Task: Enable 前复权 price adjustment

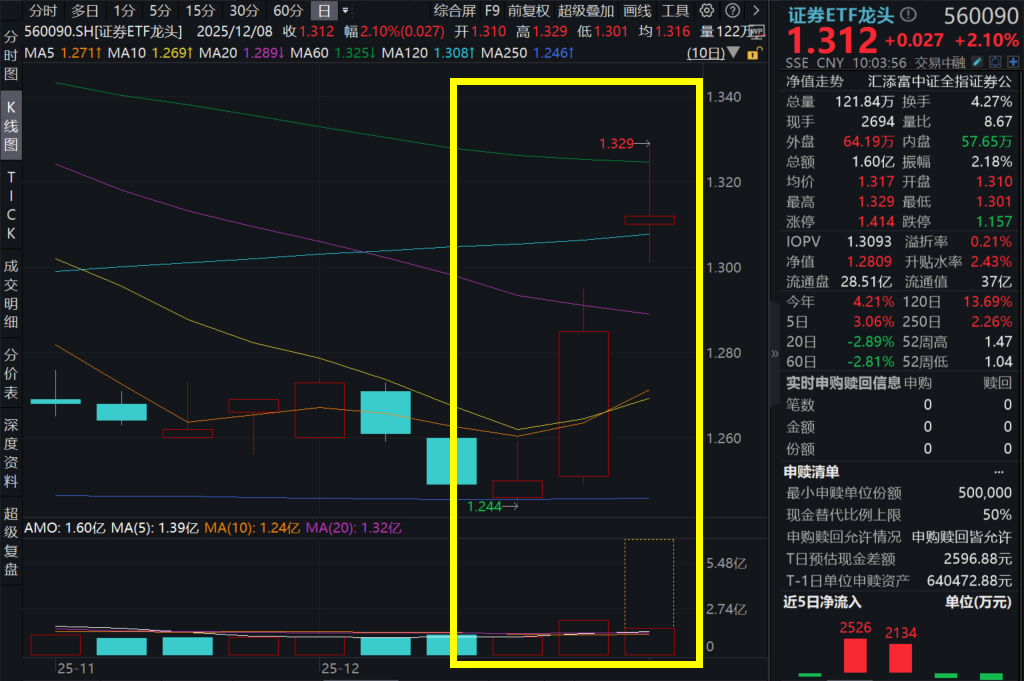Action: (528, 12)
